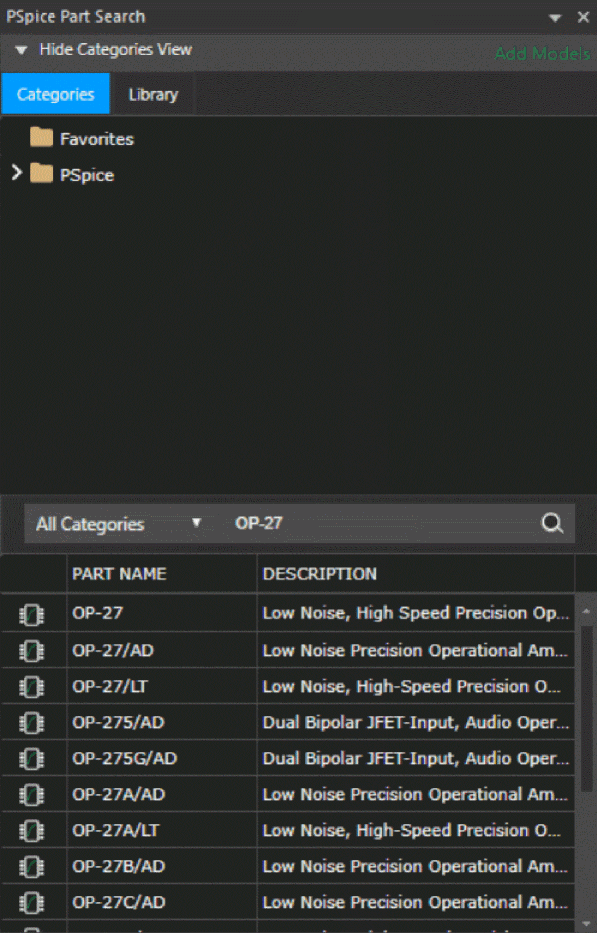The height and width of the screenshot is (933, 597).
Task: Click the OP-27 search input field
Action: (x=384, y=524)
